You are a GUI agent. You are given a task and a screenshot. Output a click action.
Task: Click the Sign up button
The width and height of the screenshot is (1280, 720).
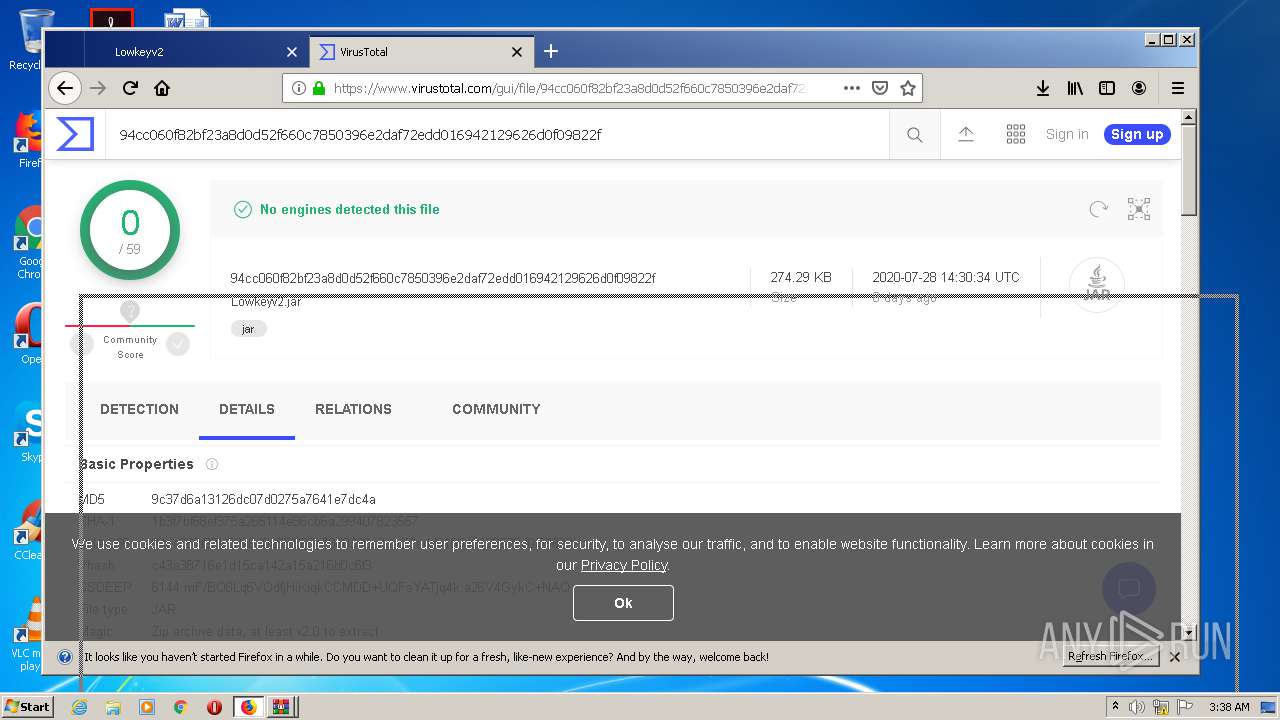tap(1137, 134)
